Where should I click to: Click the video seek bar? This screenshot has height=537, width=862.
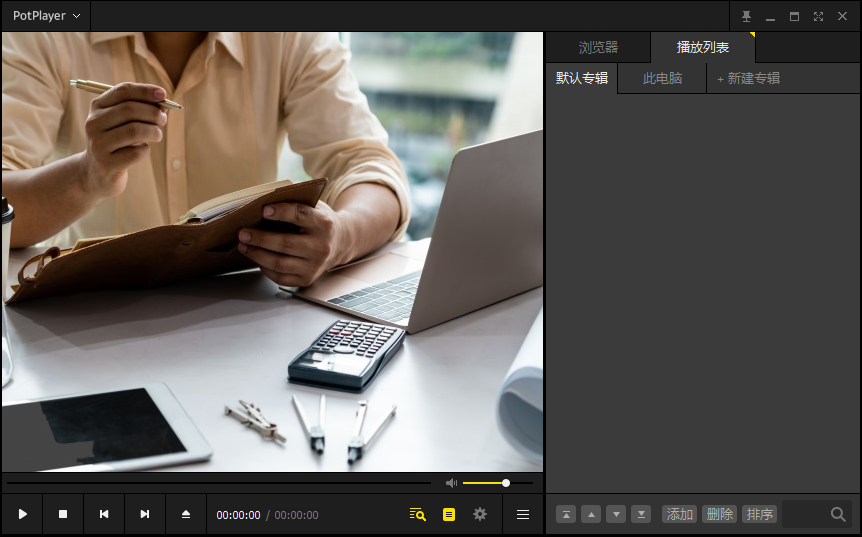tap(219, 483)
